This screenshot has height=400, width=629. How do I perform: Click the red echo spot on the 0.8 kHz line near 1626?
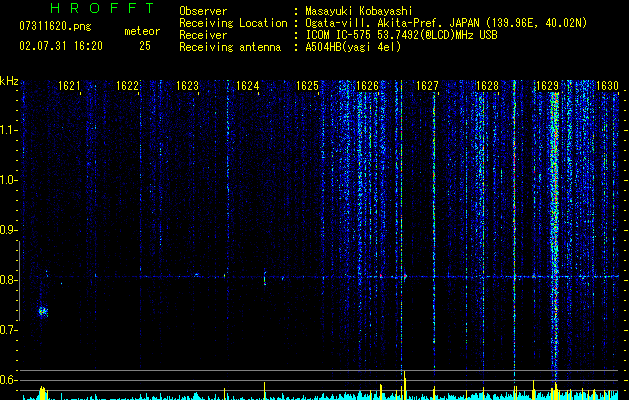pyautogui.click(x=381, y=276)
